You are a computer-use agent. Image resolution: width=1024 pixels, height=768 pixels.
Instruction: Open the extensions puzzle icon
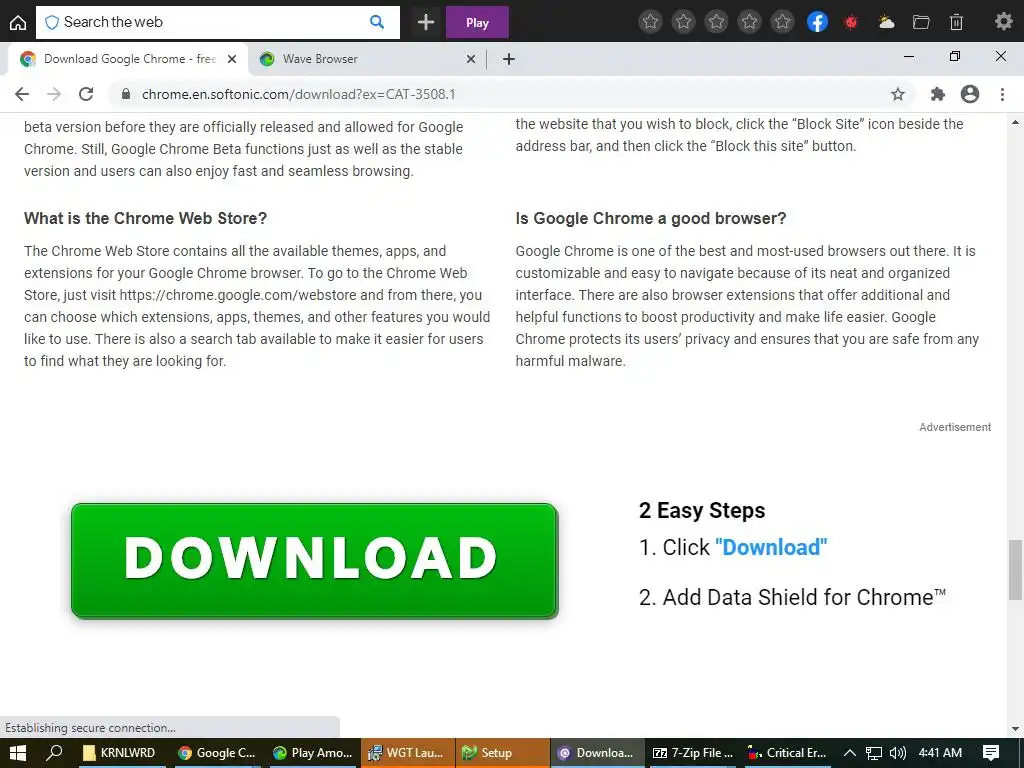(x=938, y=94)
